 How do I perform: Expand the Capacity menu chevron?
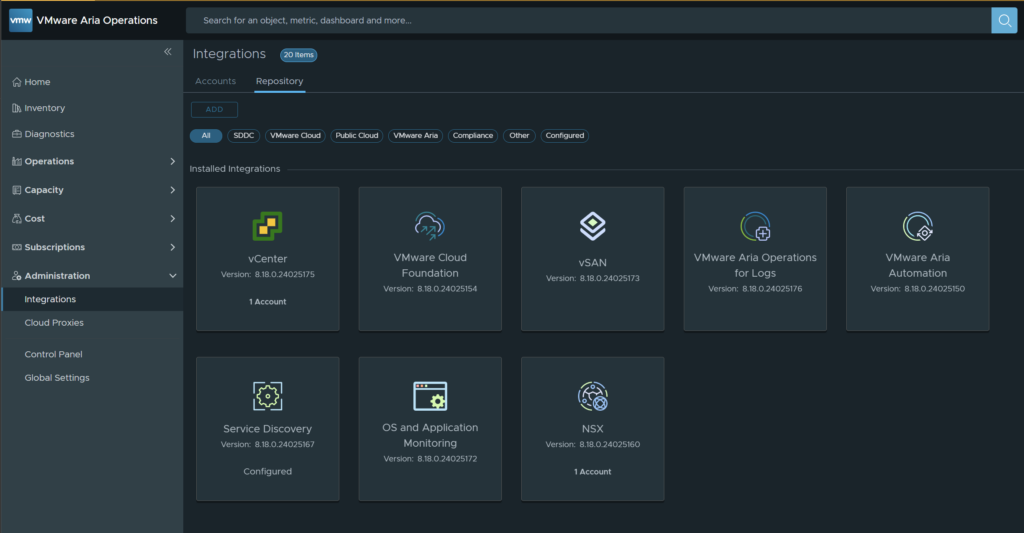tap(172, 190)
